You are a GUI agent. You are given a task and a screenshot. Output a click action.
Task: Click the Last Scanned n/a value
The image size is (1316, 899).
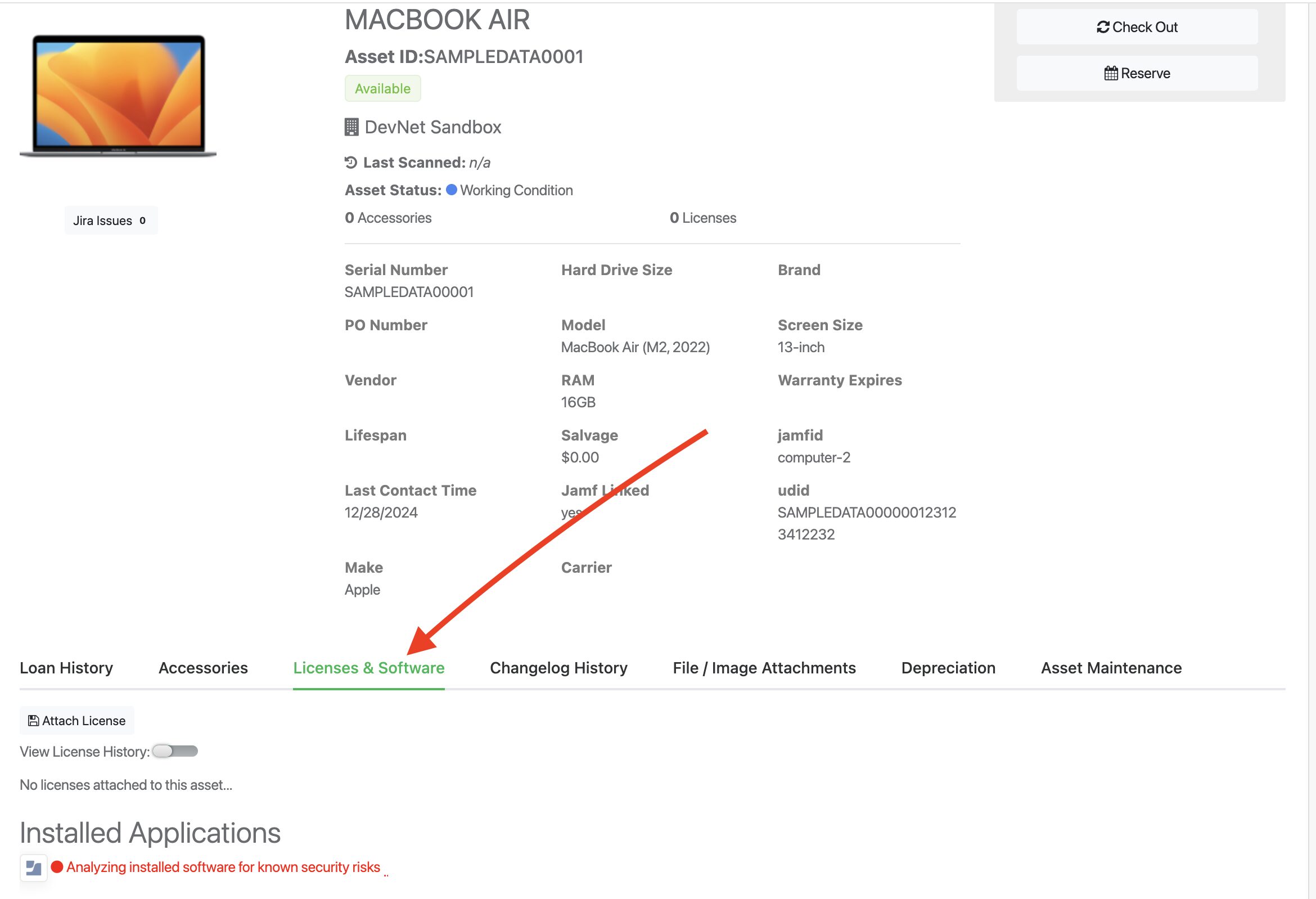pos(480,163)
